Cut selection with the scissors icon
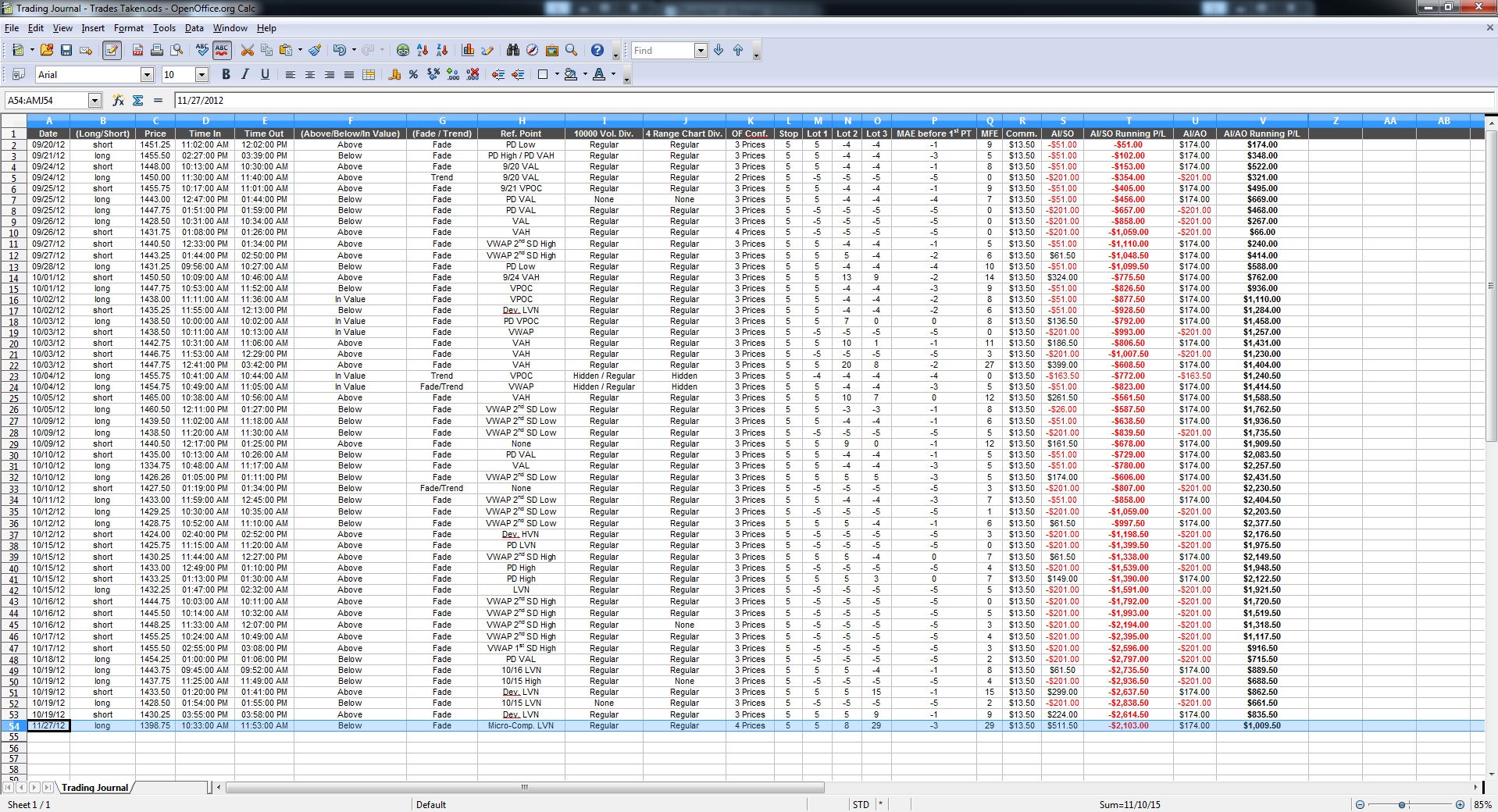Screen dimensions: 1498x812 248,50
